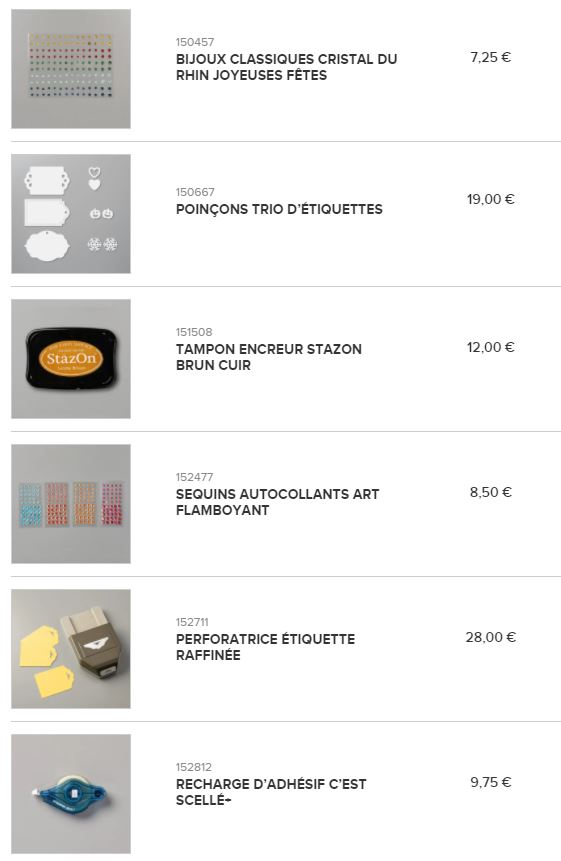Click the 28,00 € price
The width and height of the screenshot is (561, 861).
[490, 637]
